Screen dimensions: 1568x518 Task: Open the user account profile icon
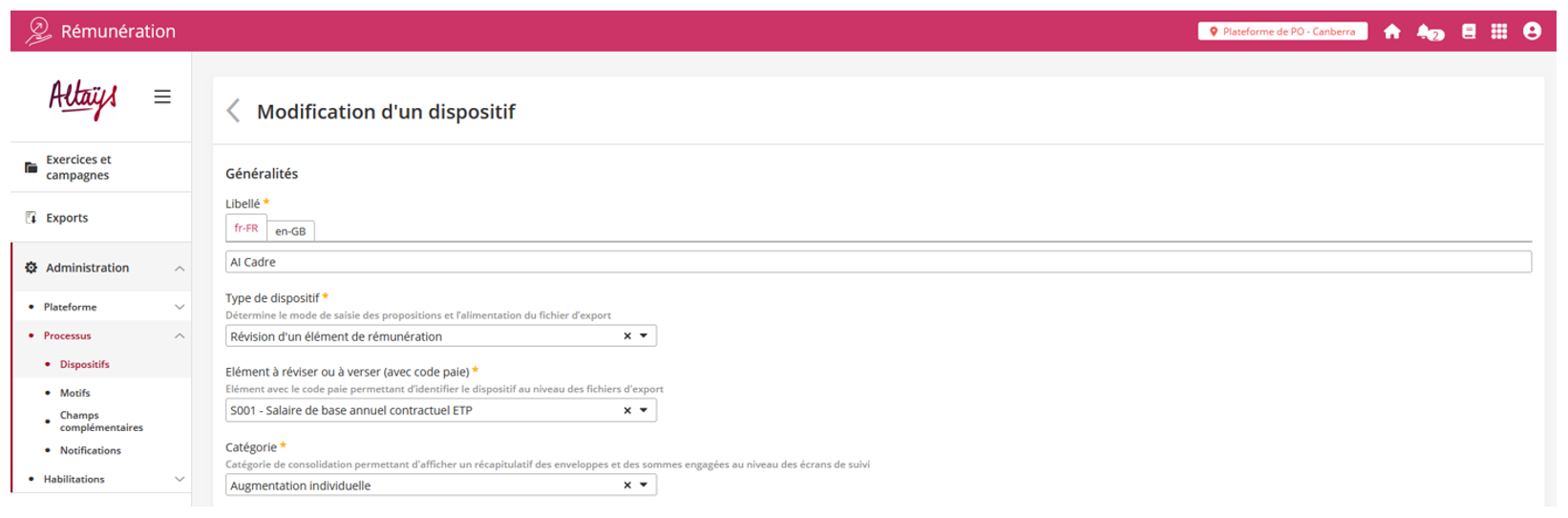tap(1532, 32)
